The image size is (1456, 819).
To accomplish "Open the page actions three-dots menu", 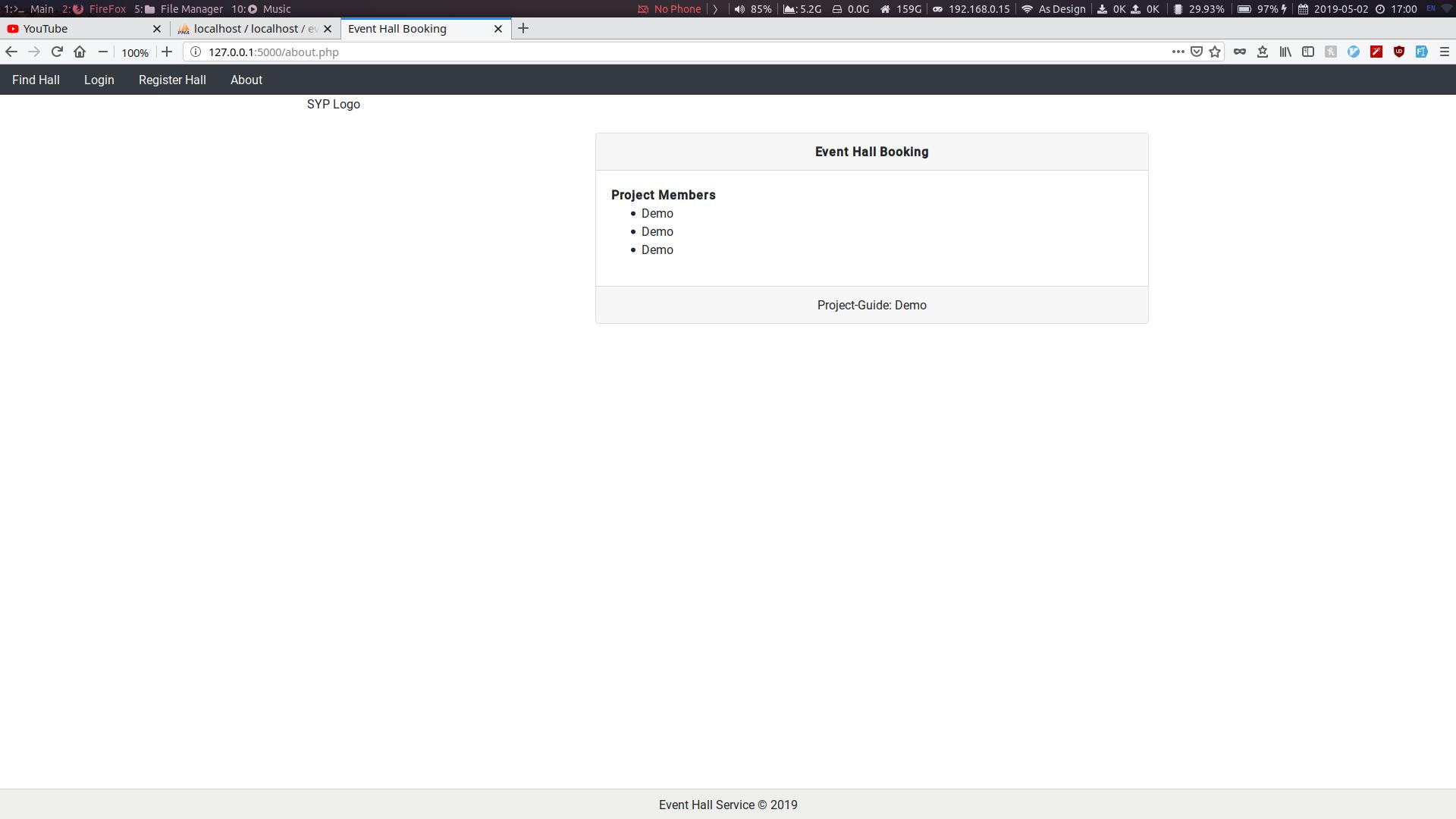I will [x=1178, y=52].
